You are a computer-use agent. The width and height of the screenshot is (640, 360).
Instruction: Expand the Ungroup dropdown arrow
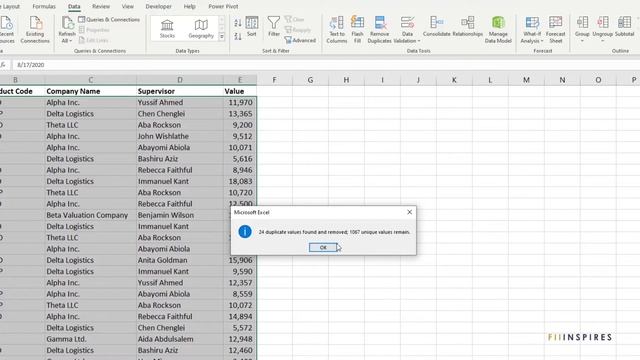[x=603, y=41]
